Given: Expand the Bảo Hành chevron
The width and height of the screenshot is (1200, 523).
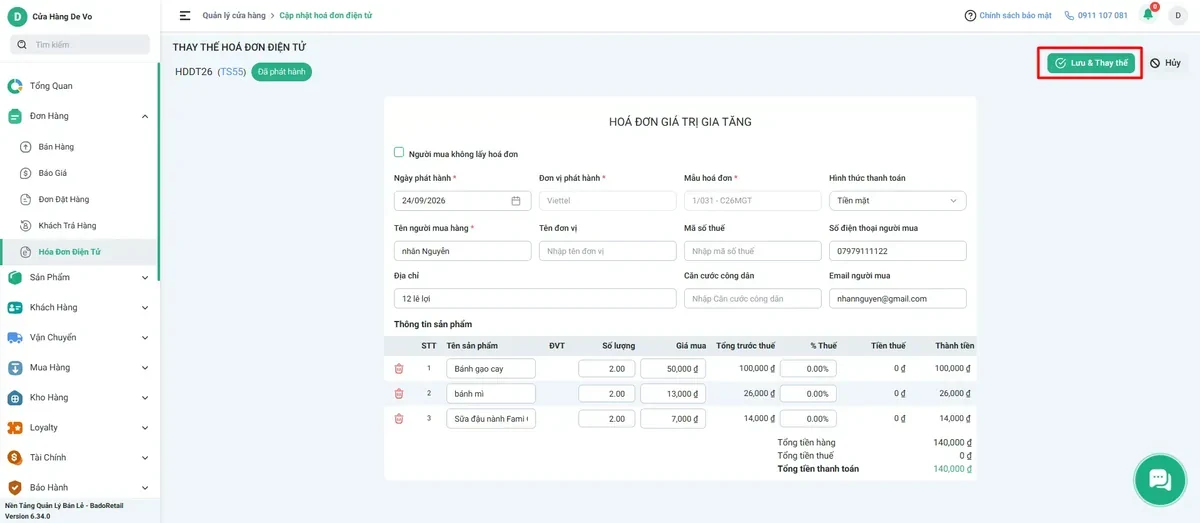Looking at the screenshot, I should click(x=145, y=487).
